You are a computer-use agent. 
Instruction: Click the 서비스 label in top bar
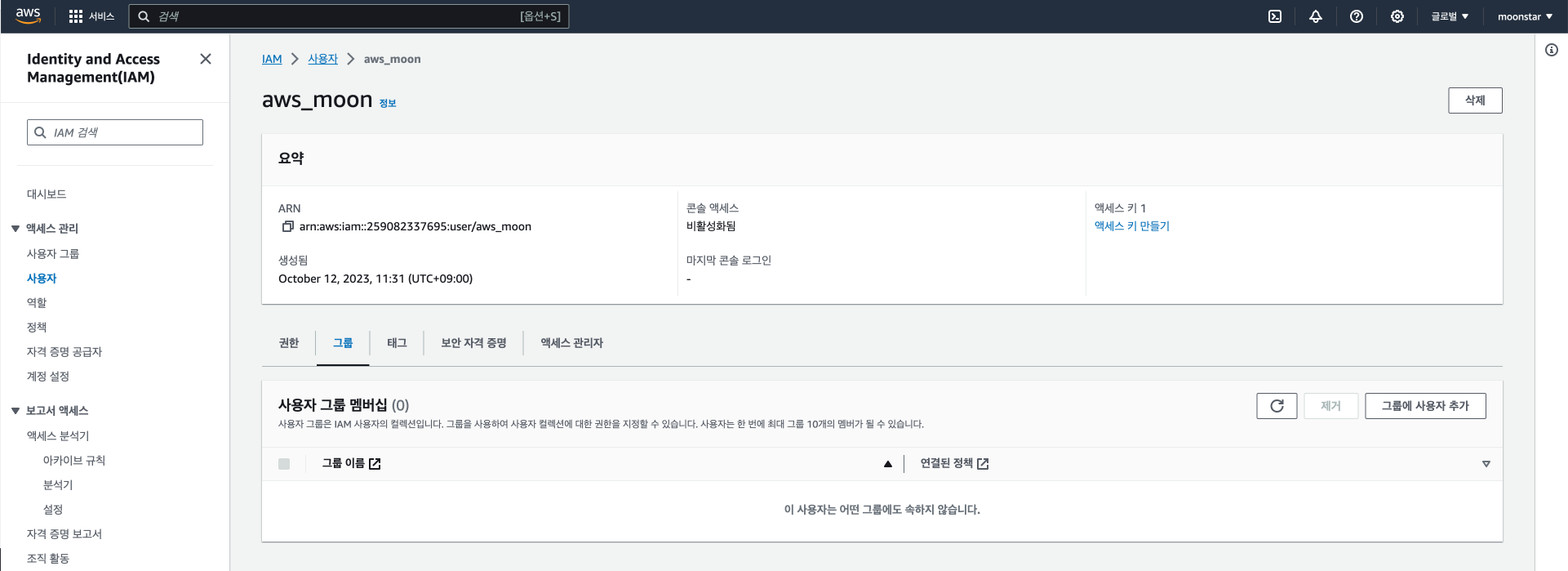point(102,16)
